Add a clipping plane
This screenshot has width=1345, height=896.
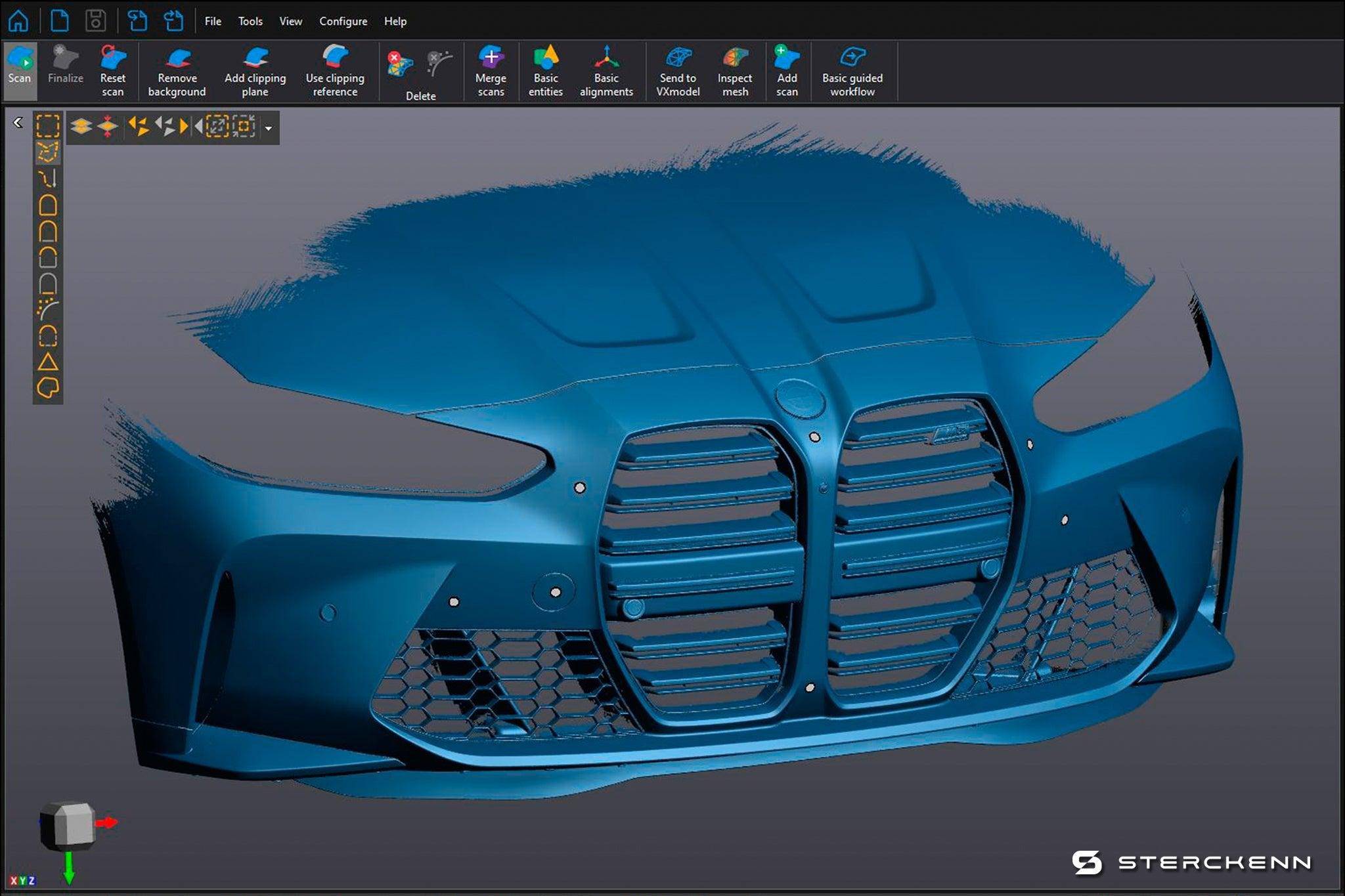[255, 70]
